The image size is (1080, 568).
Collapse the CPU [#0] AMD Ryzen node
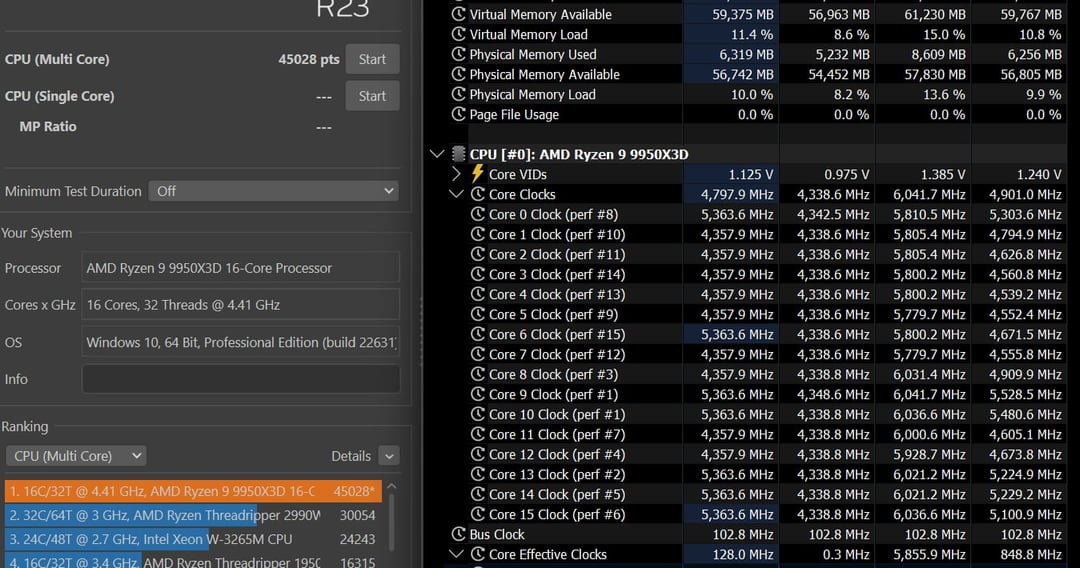437,154
